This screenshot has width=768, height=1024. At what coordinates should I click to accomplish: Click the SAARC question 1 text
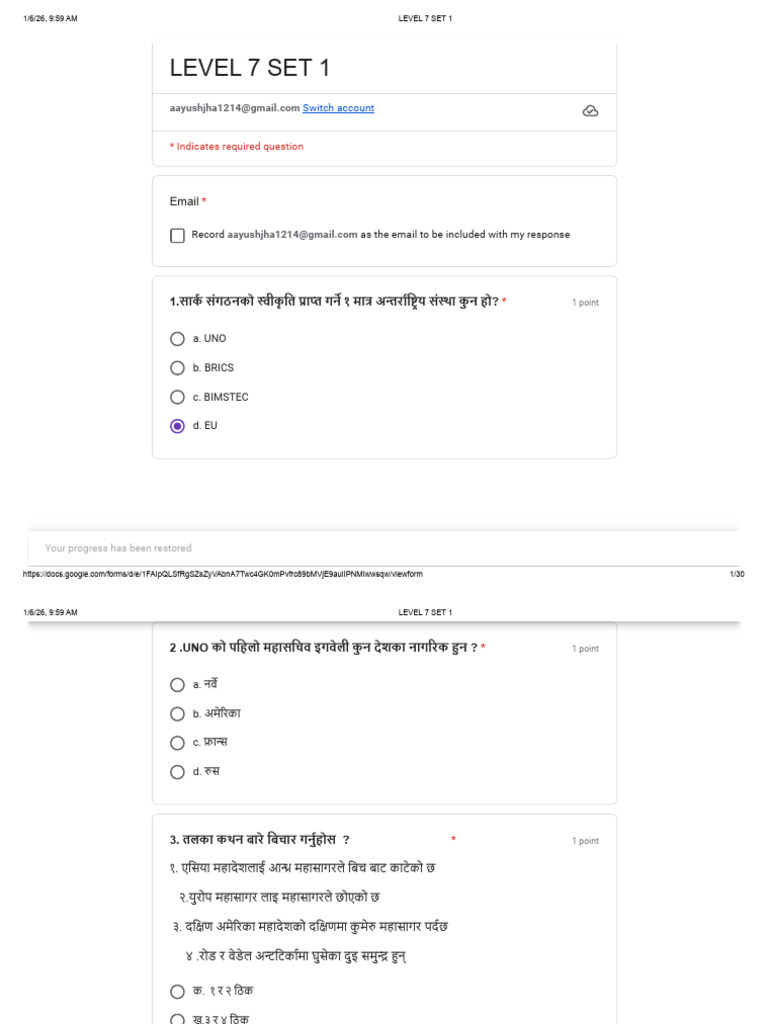coord(334,302)
